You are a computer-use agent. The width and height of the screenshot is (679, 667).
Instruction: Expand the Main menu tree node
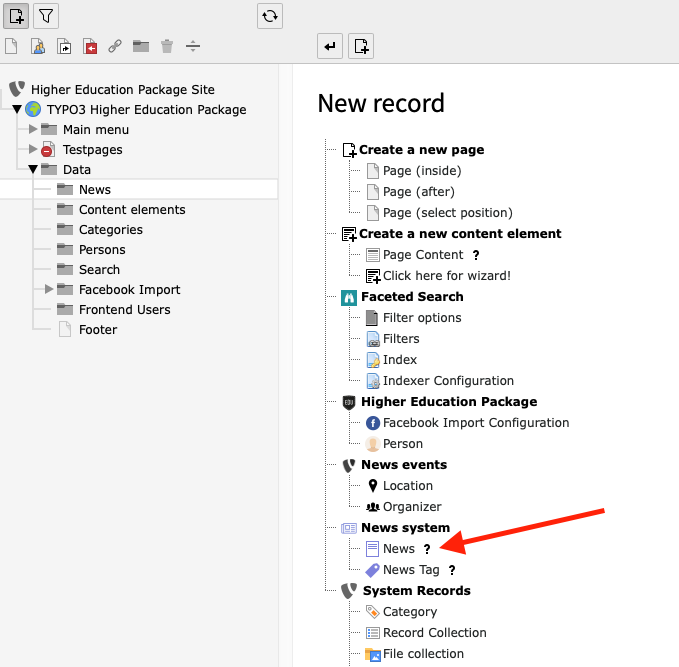pos(33,130)
